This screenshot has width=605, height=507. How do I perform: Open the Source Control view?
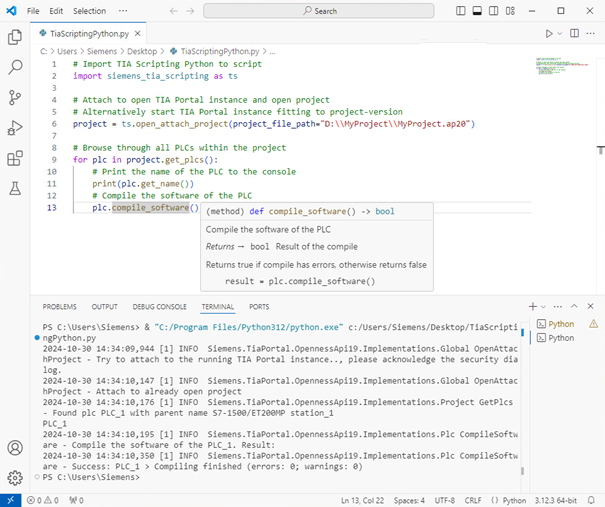(15, 97)
